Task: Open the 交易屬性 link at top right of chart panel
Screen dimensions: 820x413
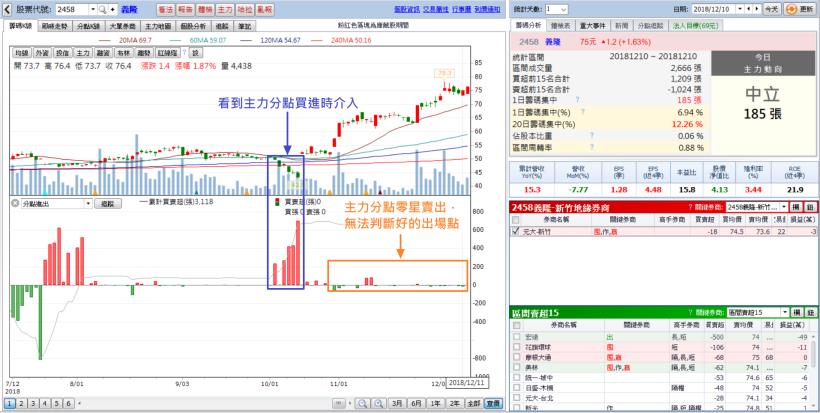Action: (434, 9)
